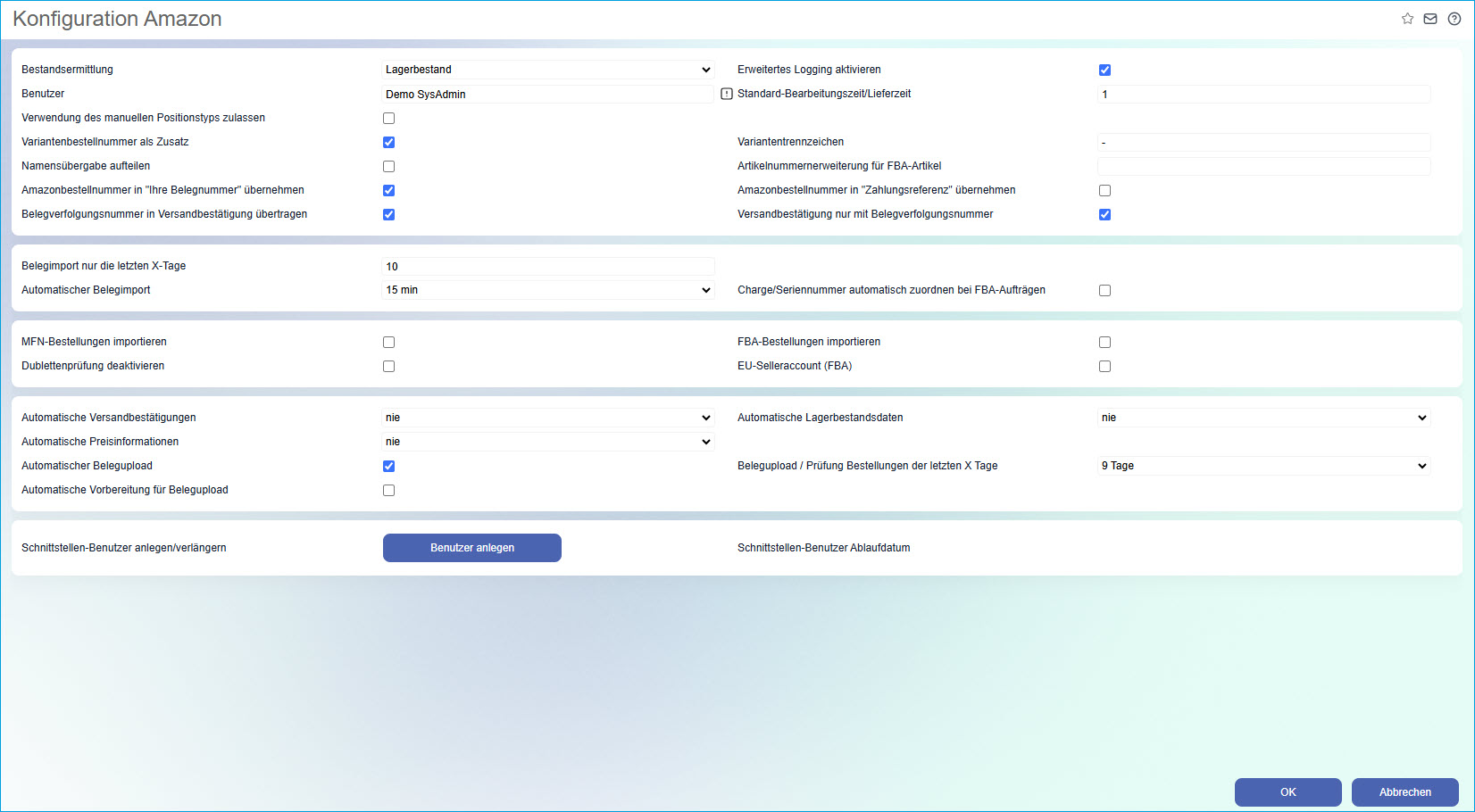
Task: Uncheck Versandbestätigung nur mit Belegverfolgungsnummer
Action: tap(1104, 214)
